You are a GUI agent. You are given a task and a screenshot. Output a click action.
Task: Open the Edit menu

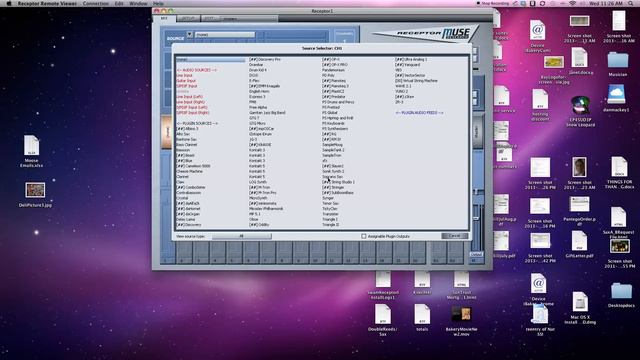119,3
